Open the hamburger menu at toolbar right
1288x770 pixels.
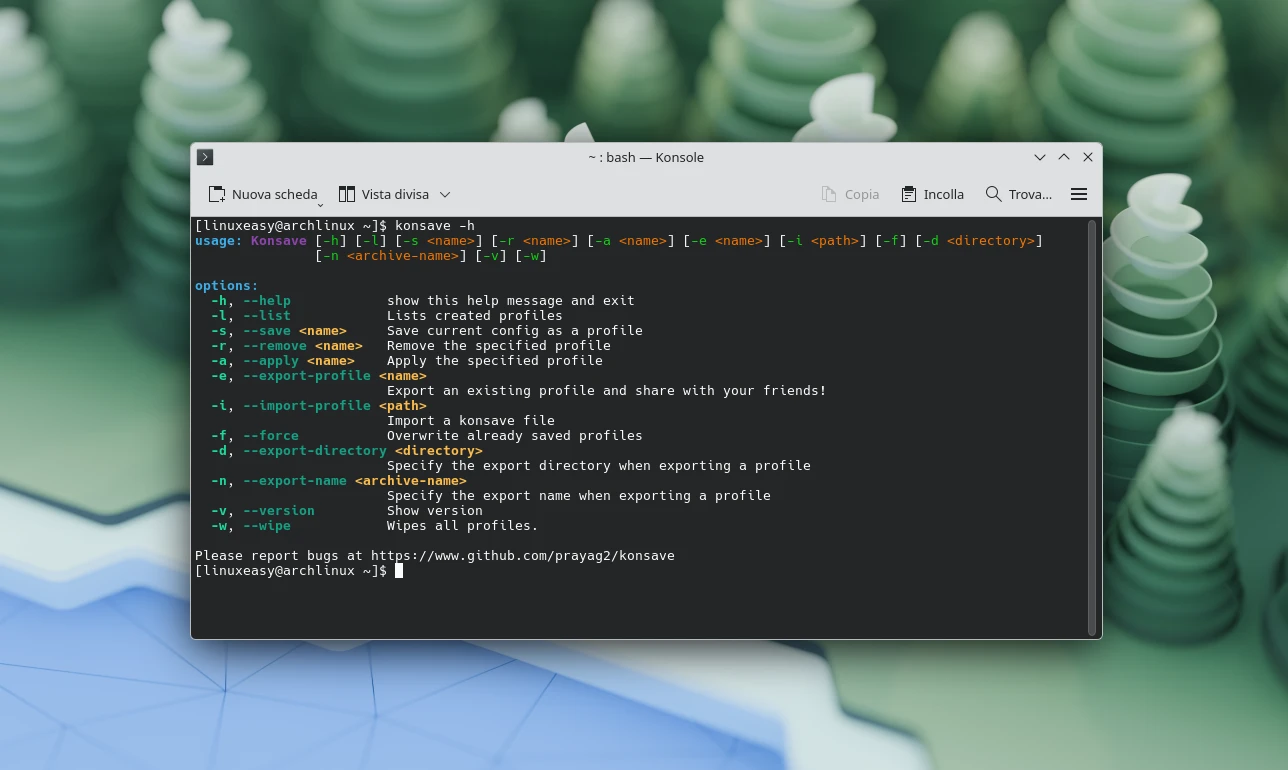[1079, 194]
